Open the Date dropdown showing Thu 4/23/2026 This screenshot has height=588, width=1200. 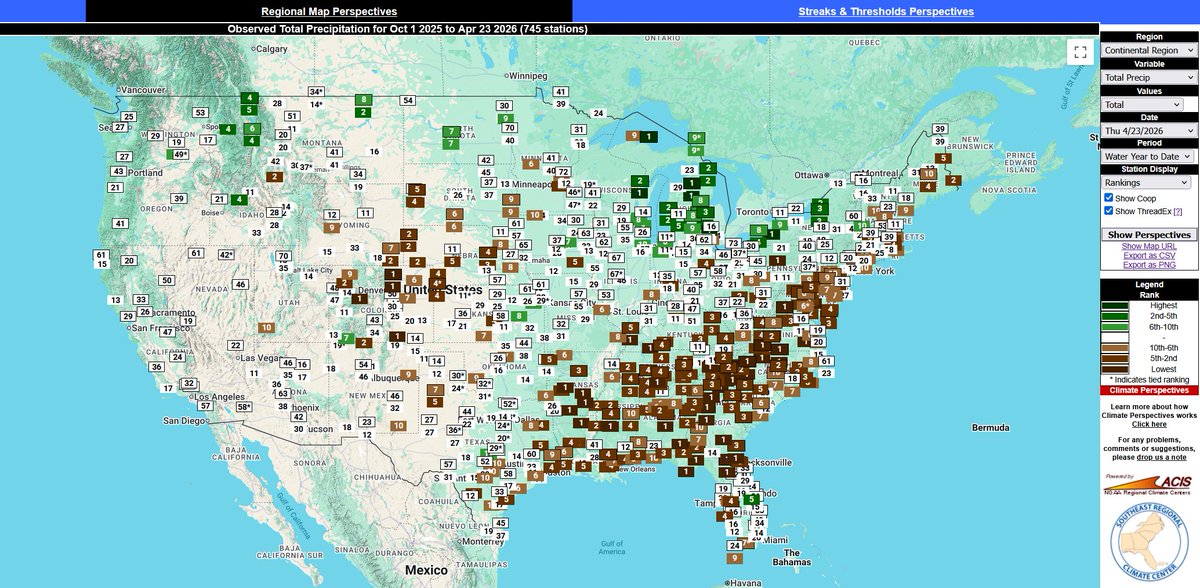[x=1148, y=130]
